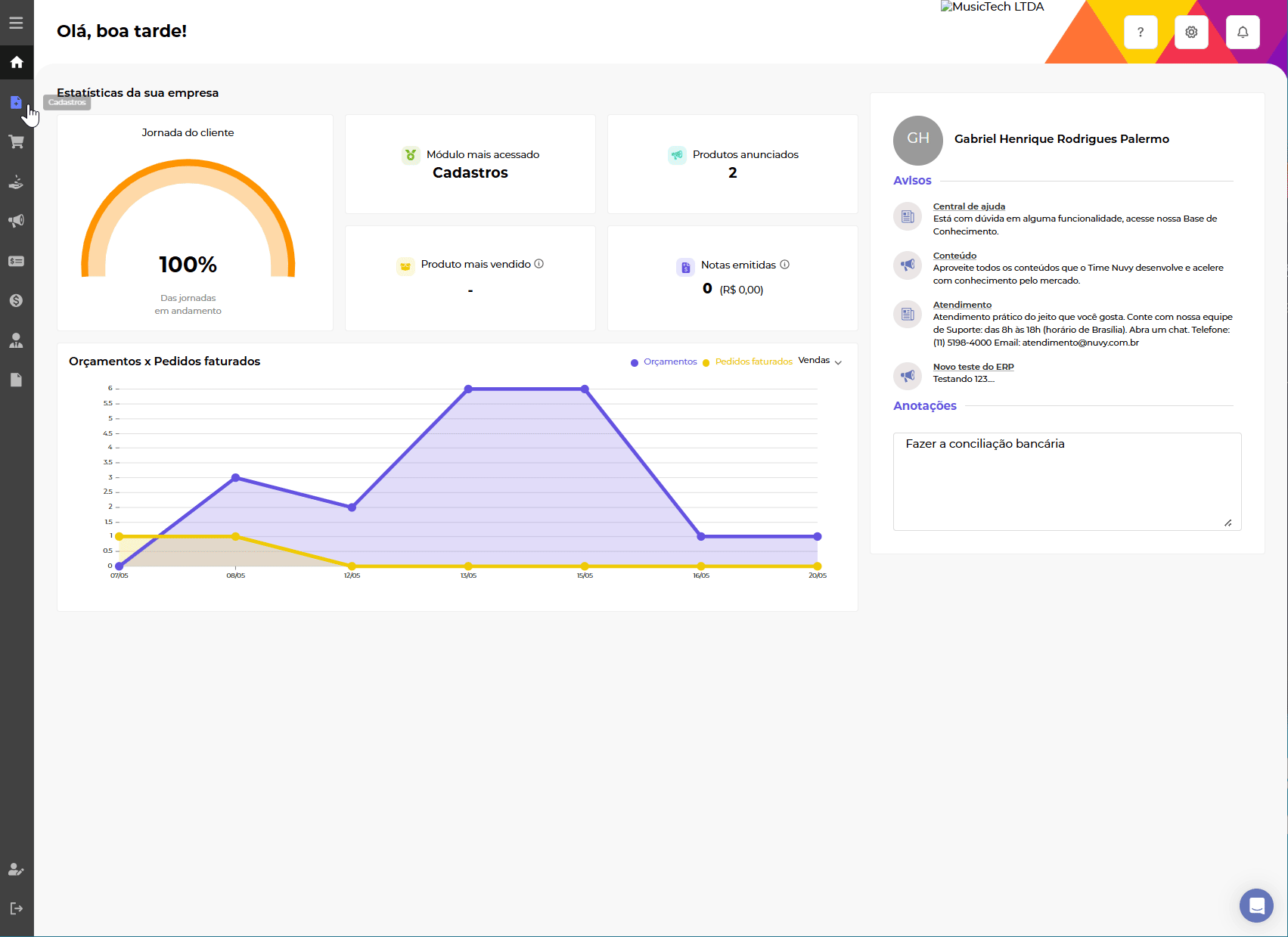
Task: Click the shopping cart sidebar icon
Action: (16, 142)
